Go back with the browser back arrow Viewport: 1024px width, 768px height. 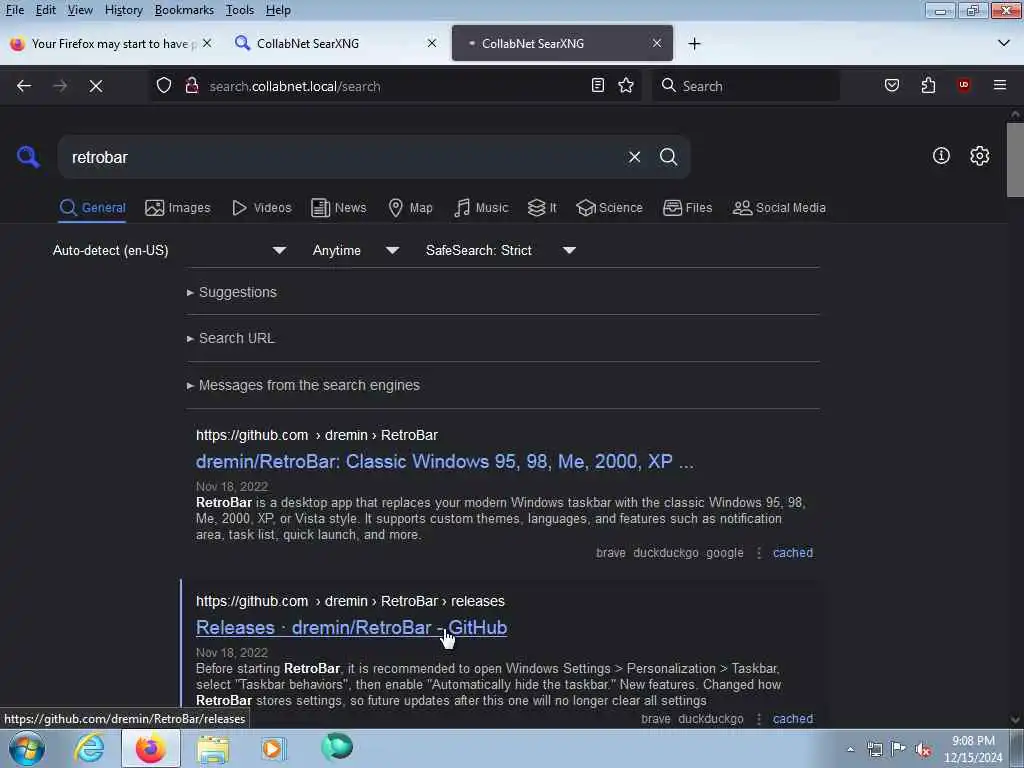pos(24,86)
